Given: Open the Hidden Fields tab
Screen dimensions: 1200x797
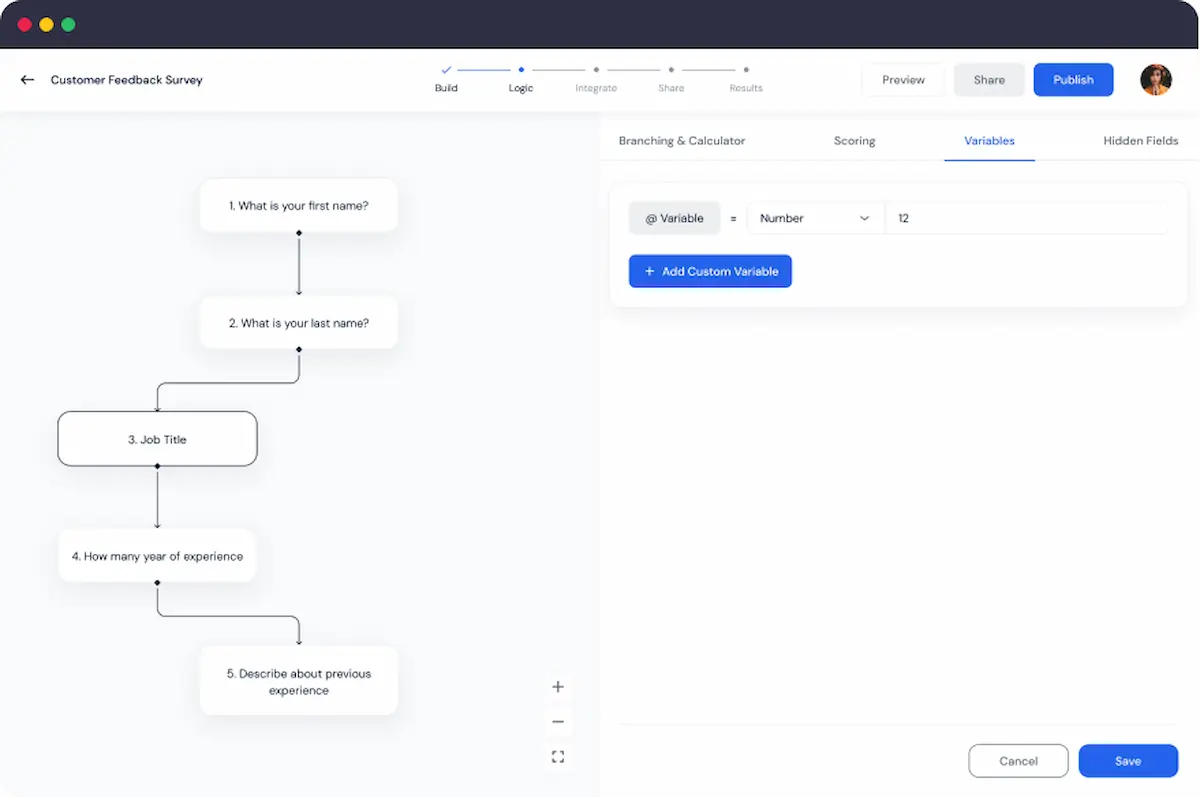Looking at the screenshot, I should tap(1141, 140).
